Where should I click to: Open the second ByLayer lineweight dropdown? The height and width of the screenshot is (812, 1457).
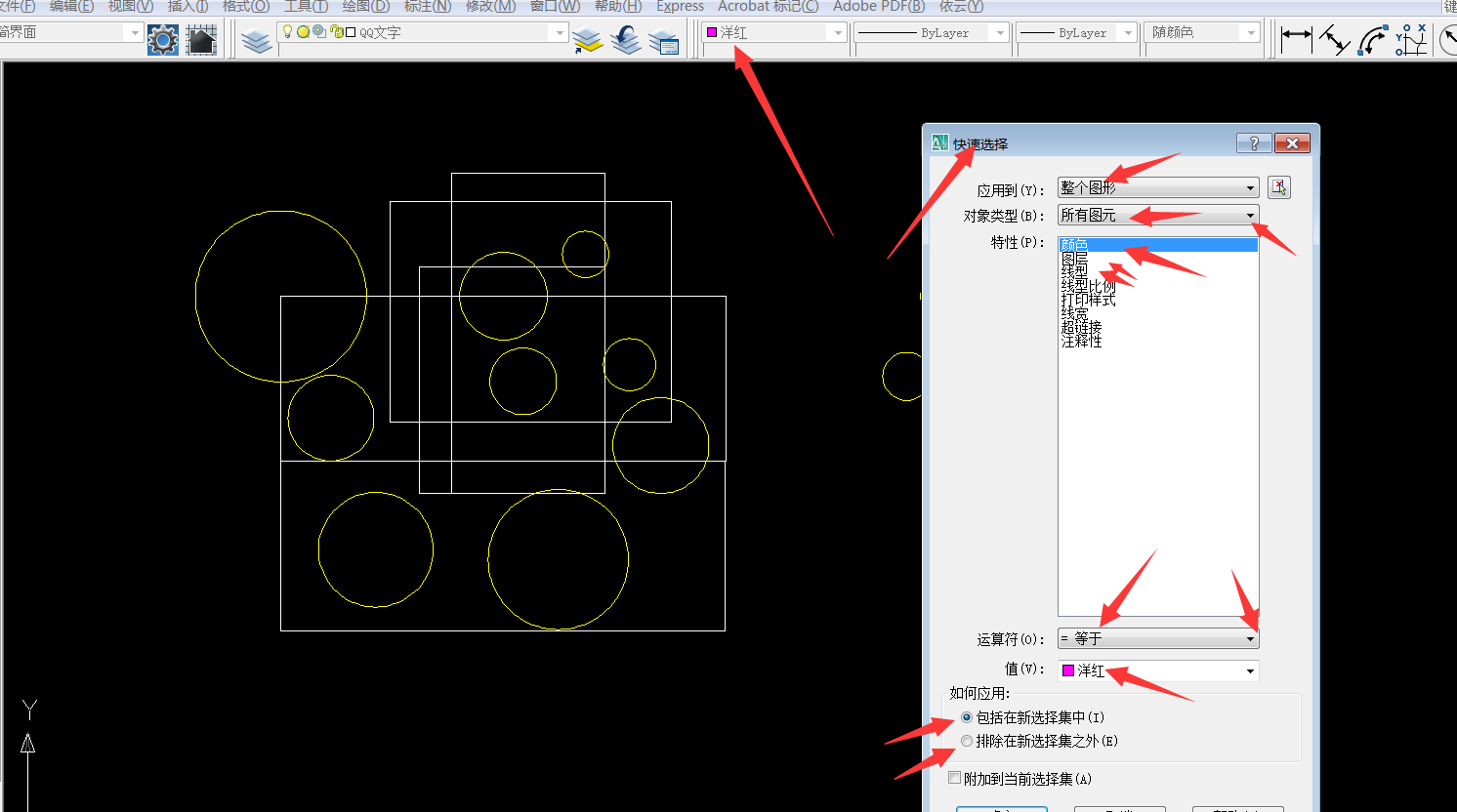[1128, 32]
